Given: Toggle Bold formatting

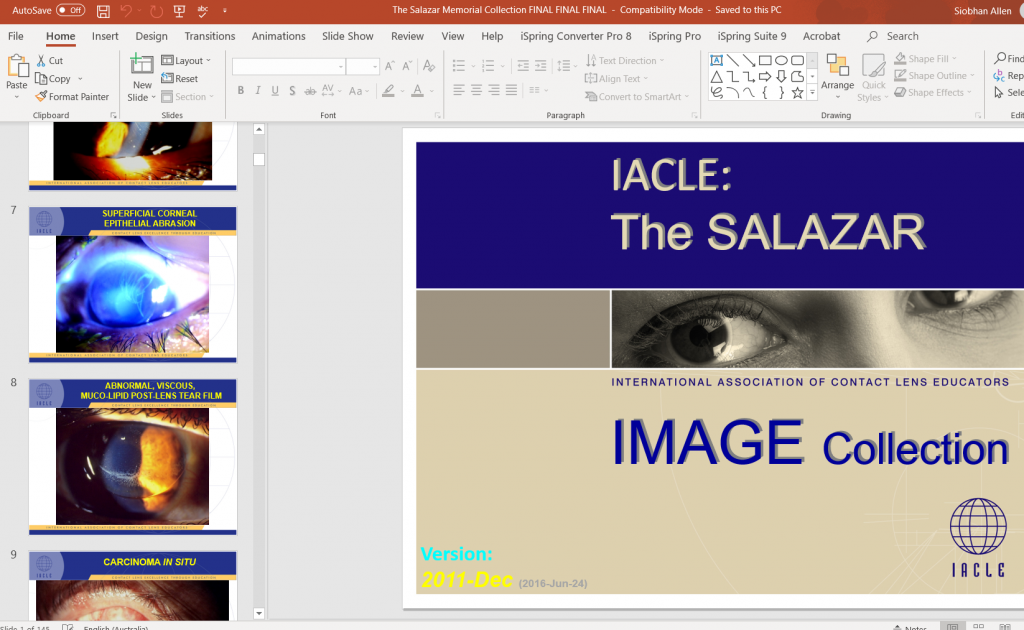Looking at the screenshot, I should pos(241,91).
